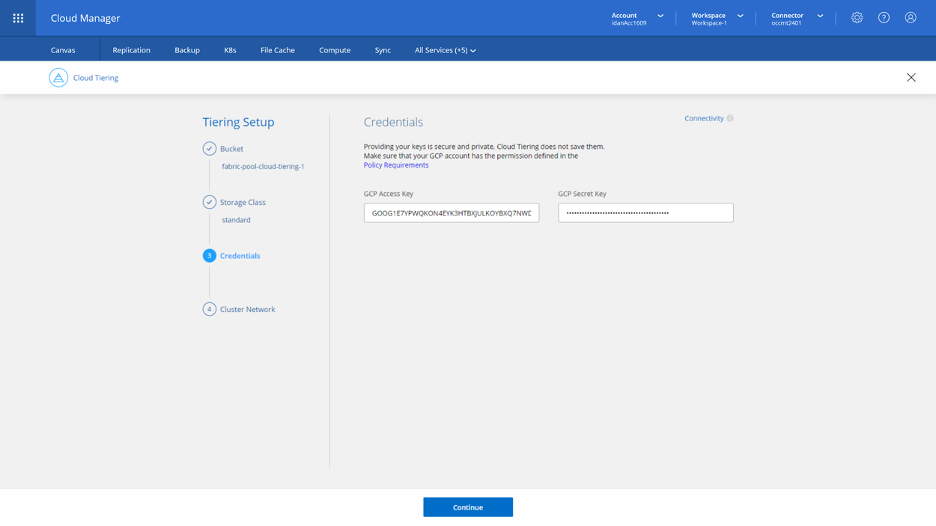Open the All Services (+5) menu
This screenshot has width=936, height=526.
point(445,50)
